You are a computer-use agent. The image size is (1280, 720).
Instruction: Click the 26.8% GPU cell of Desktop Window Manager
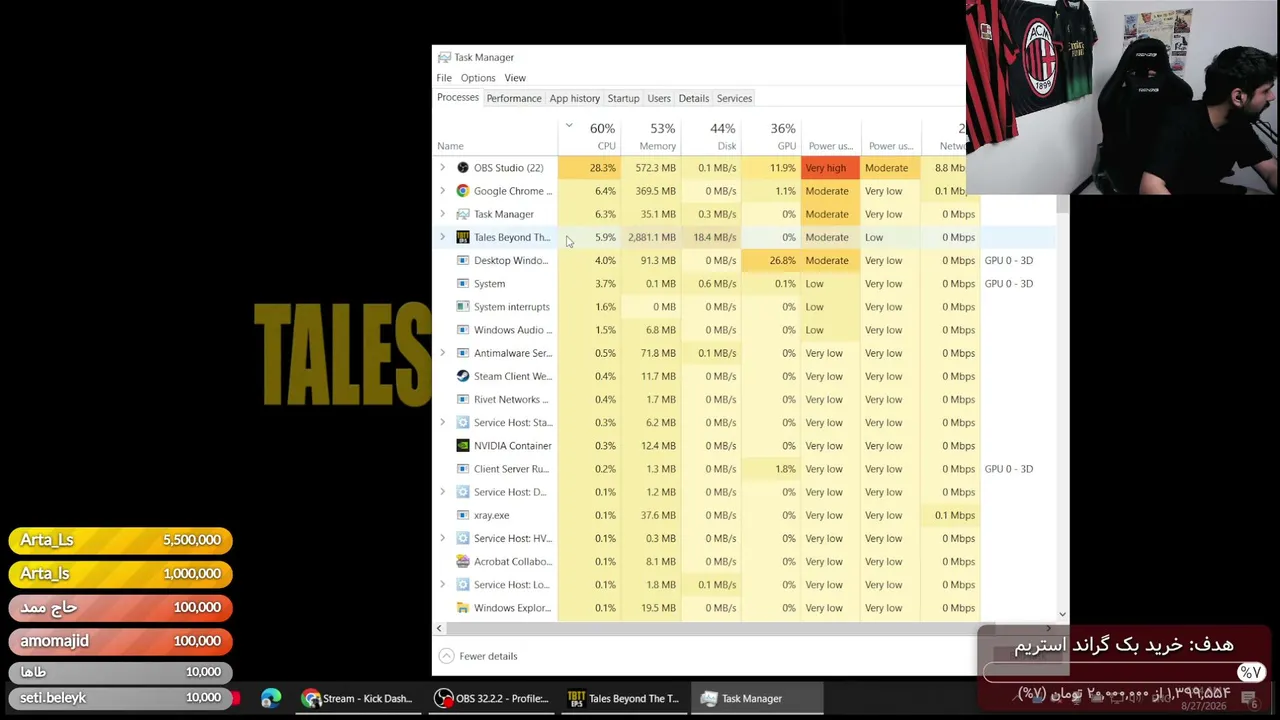[771, 260]
